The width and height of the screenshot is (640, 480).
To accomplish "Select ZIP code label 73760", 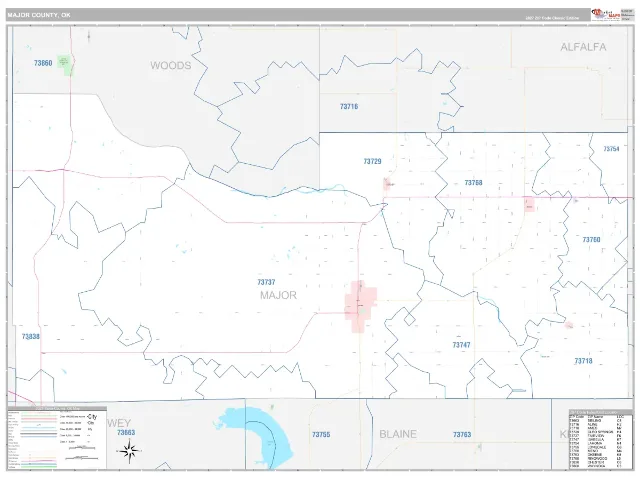I will 591,240.
